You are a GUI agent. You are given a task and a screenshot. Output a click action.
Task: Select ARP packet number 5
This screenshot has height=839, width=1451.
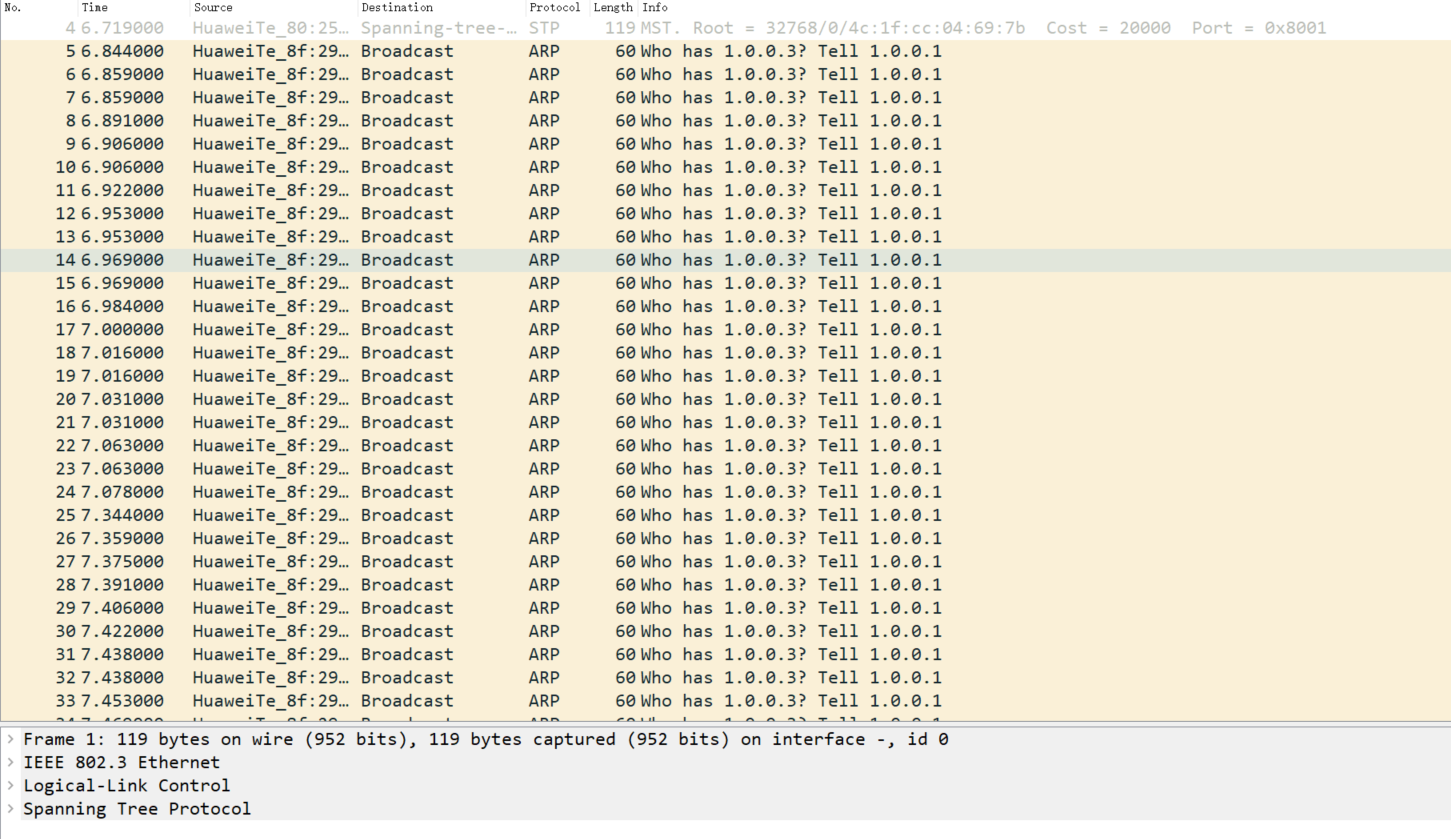(725, 51)
